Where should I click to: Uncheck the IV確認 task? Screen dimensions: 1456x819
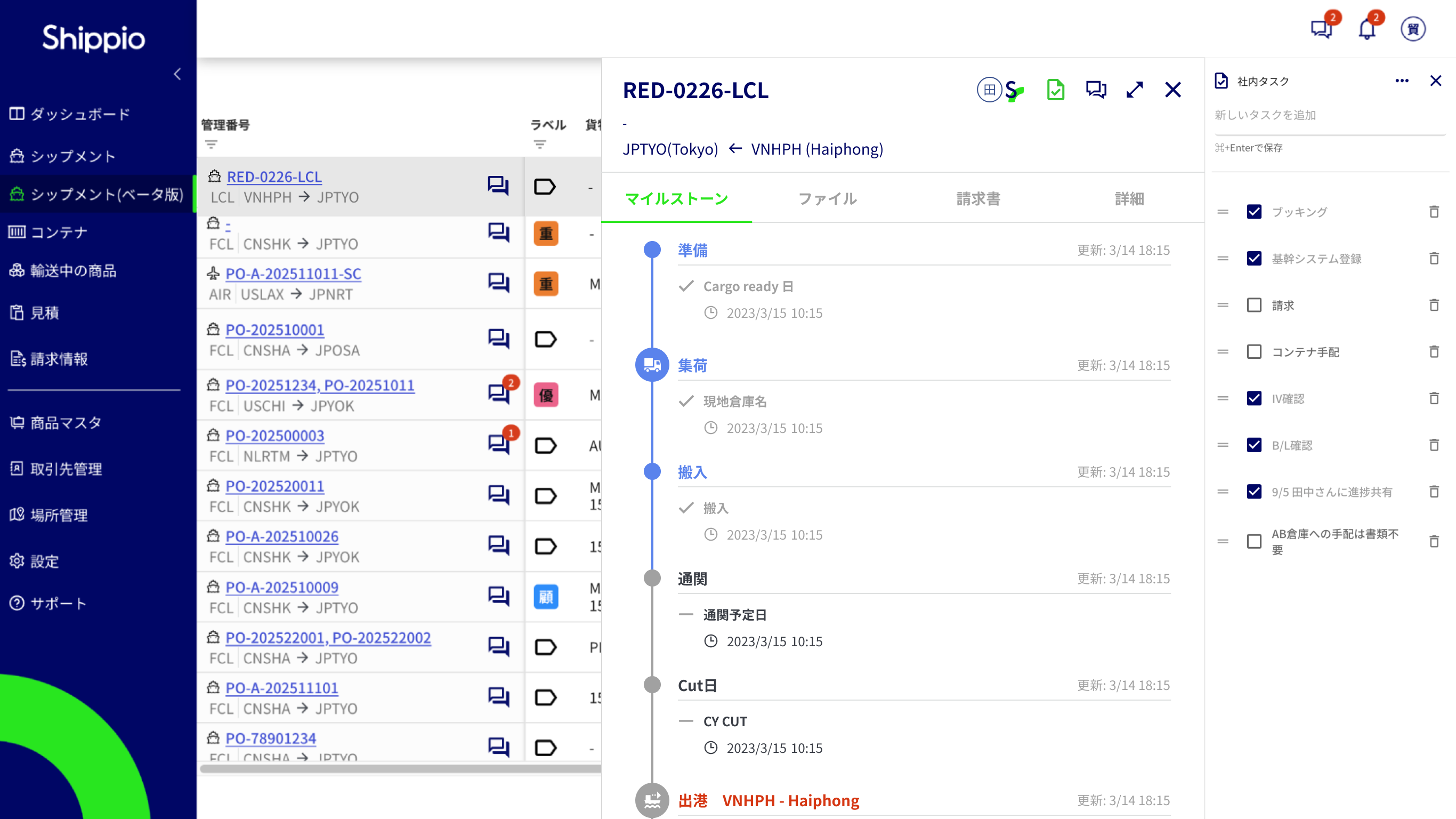[x=1254, y=398]
